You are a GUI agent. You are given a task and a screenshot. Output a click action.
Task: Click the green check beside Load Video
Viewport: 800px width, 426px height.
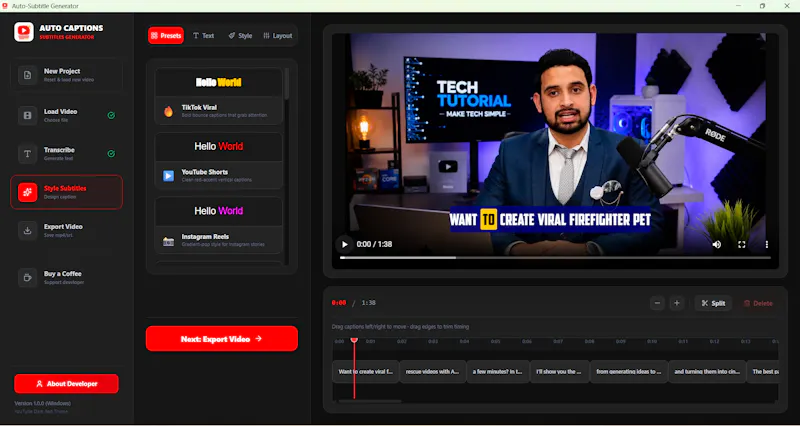(111, 115)
